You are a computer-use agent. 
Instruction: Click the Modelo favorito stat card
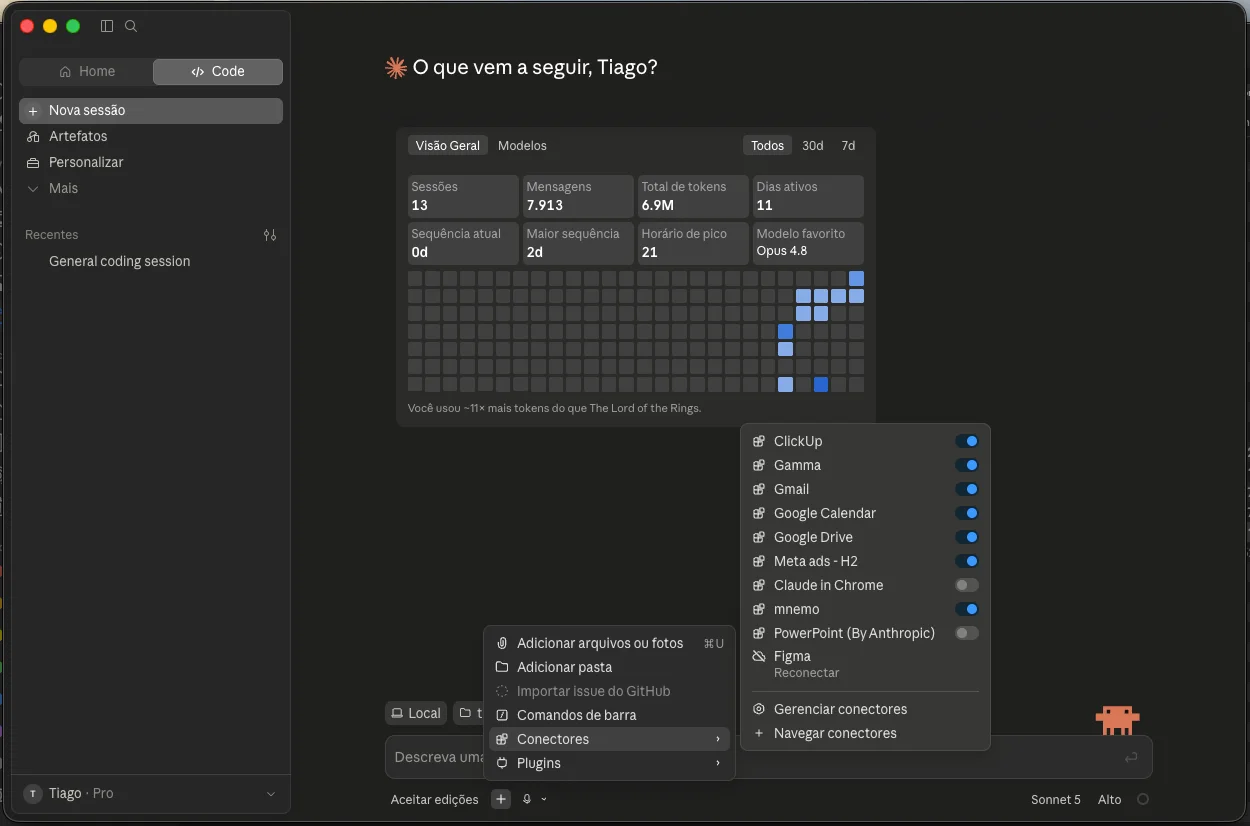[808, 243]
